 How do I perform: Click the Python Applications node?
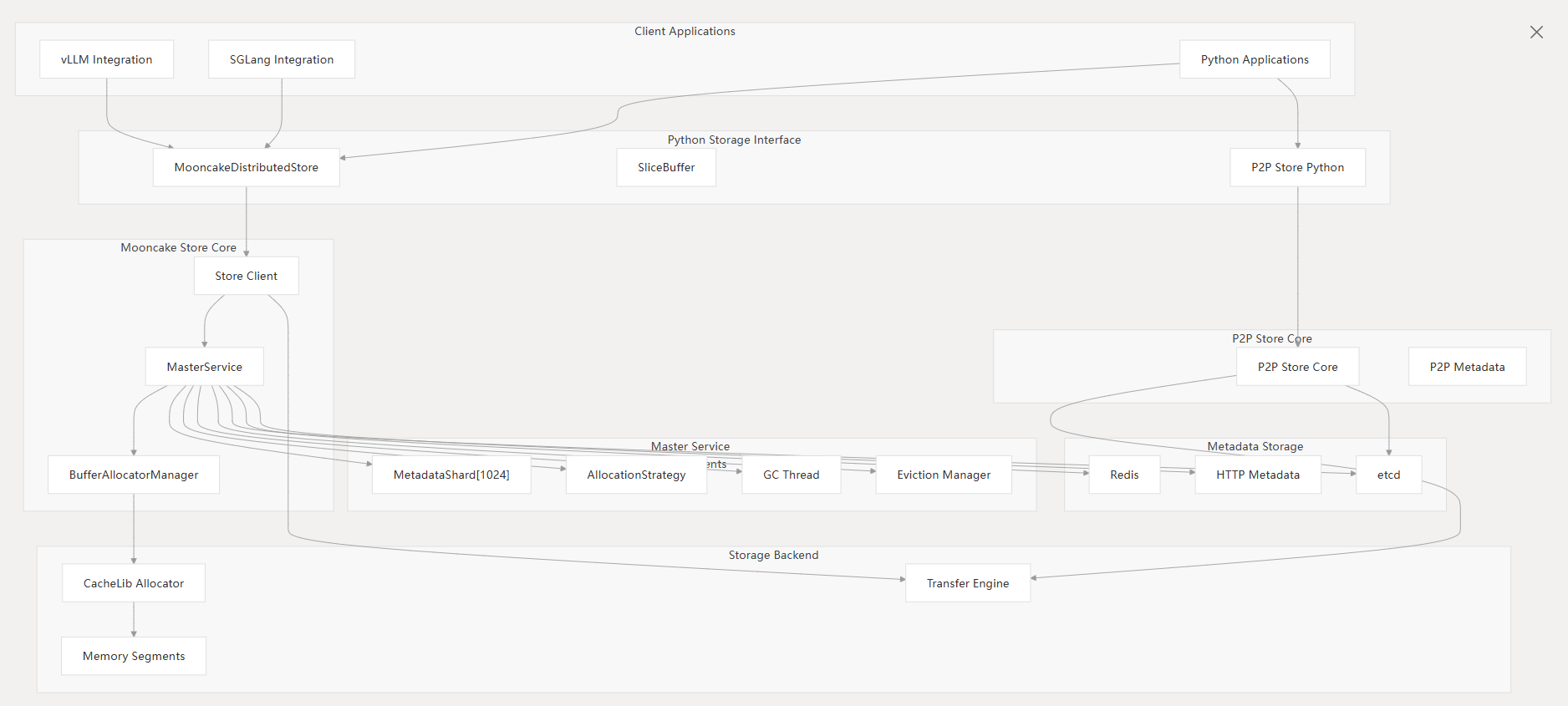pos(1255,59)
